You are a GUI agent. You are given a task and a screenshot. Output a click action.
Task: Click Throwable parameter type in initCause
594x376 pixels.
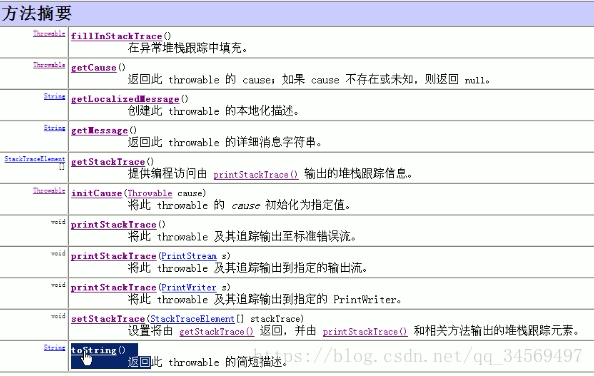pos(150,193)
